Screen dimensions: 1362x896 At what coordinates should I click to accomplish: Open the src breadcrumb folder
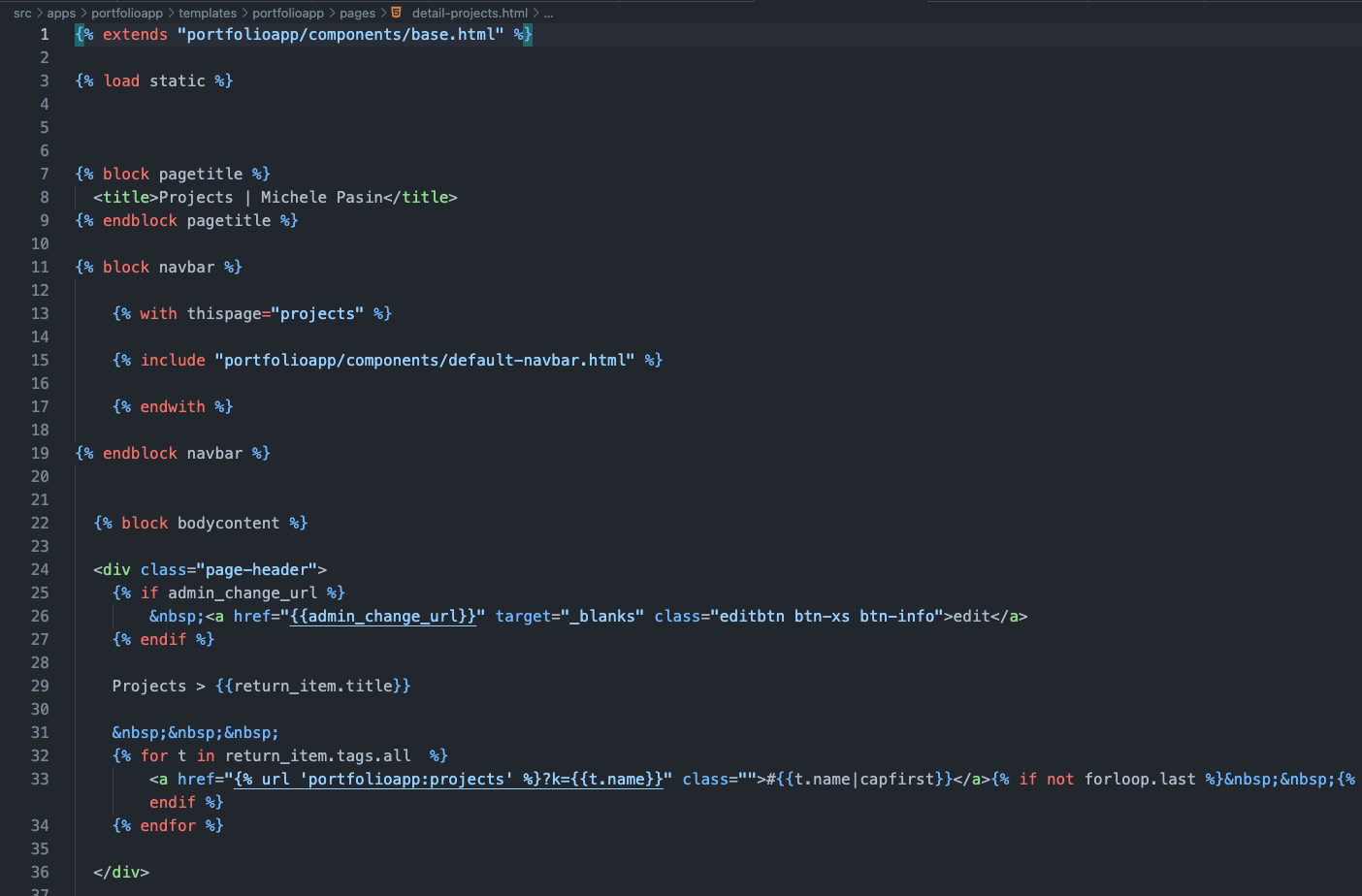[x=22, y=13]
